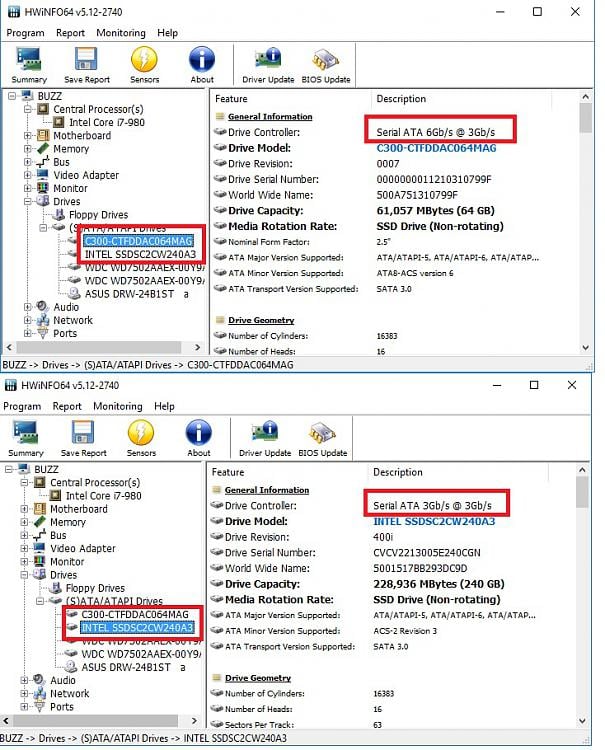
Task: Expand Memory node in the top window tree
Action: pyautogui.click(x=28, y=149)
